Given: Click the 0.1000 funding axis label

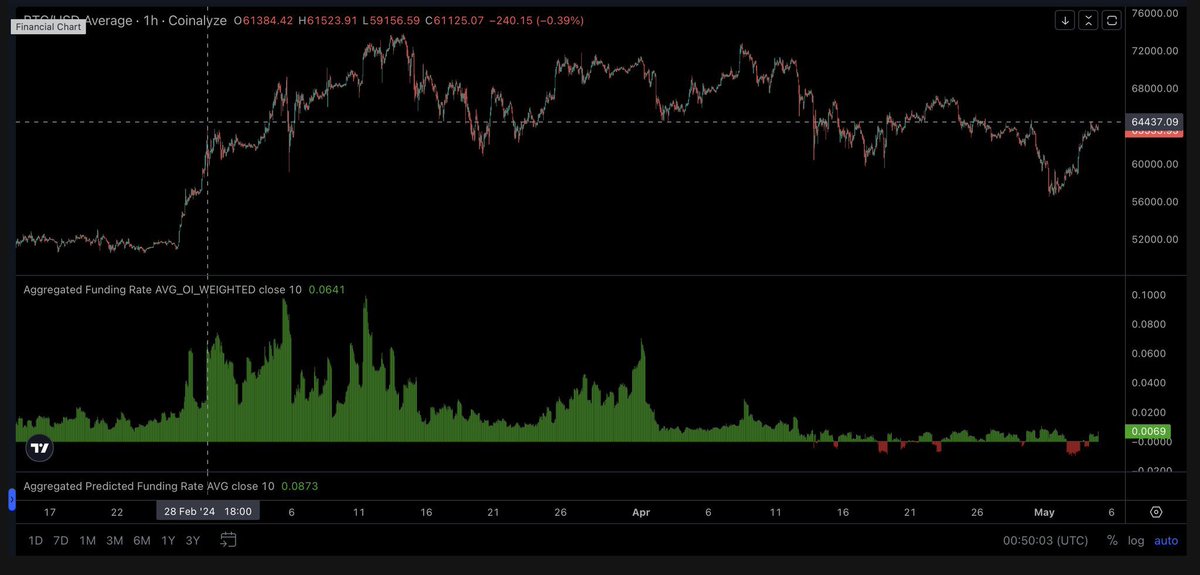Looking at the screenshot, I should [1150, 295].
